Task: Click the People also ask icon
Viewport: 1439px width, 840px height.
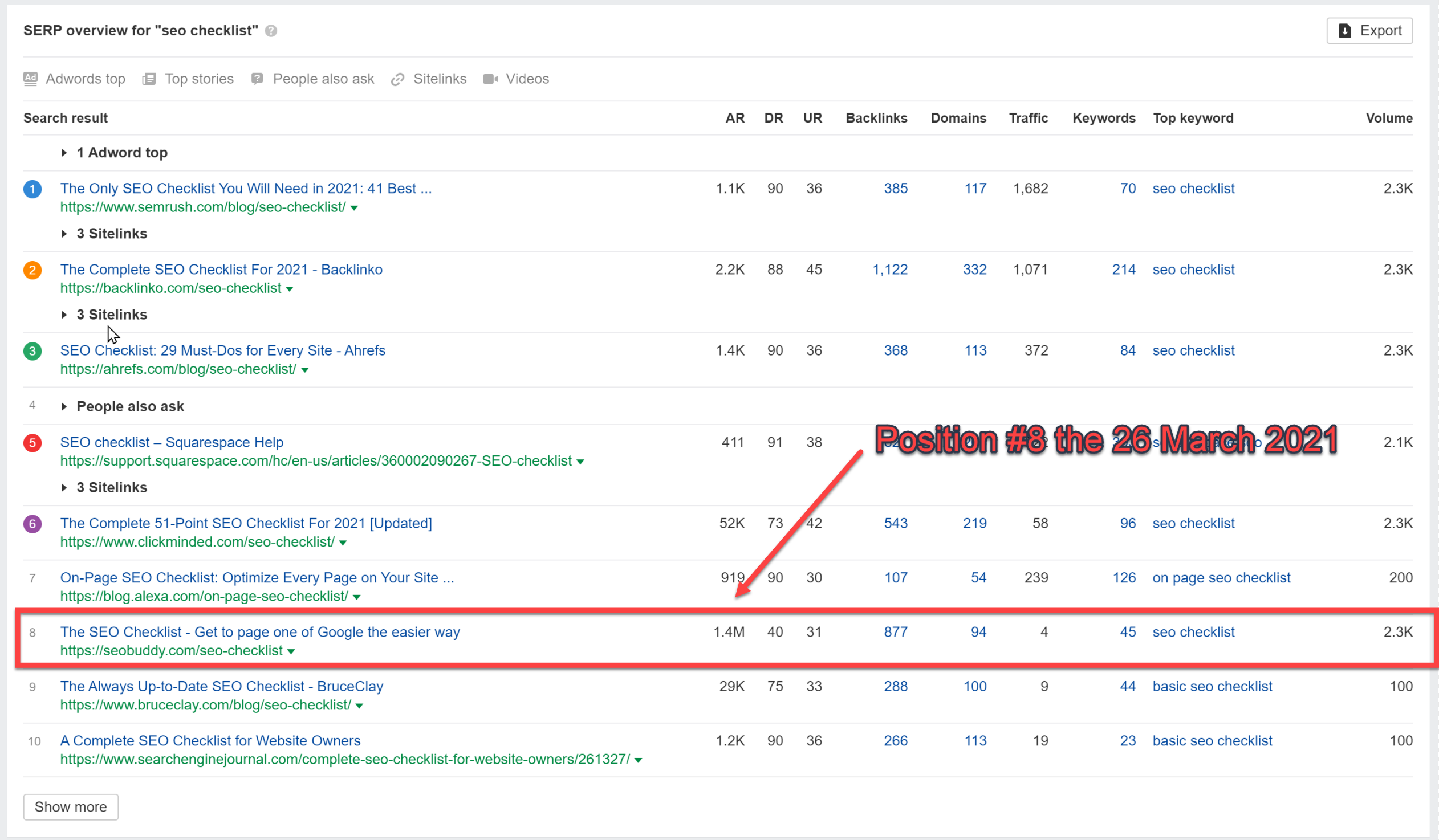Action: coord(257,79)
